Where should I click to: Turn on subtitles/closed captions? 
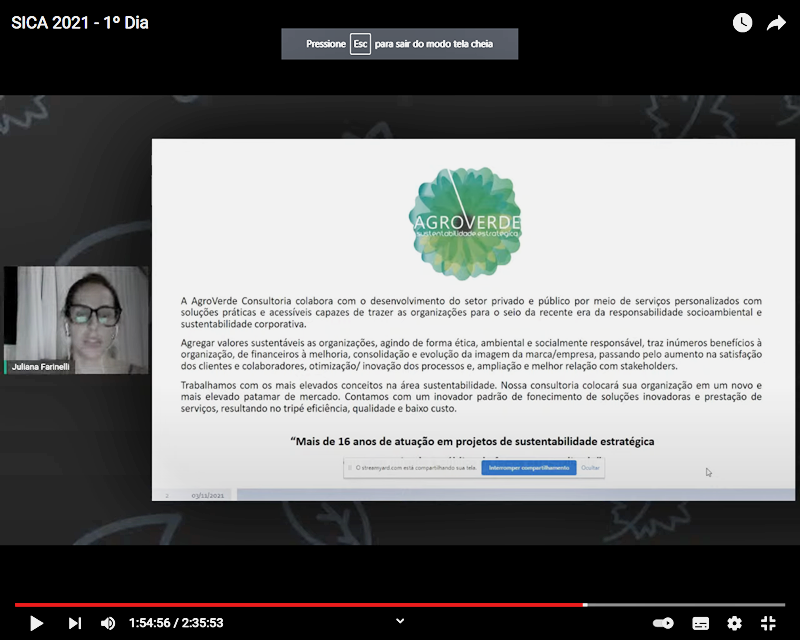pyautogui.click(x=700, y=623)
